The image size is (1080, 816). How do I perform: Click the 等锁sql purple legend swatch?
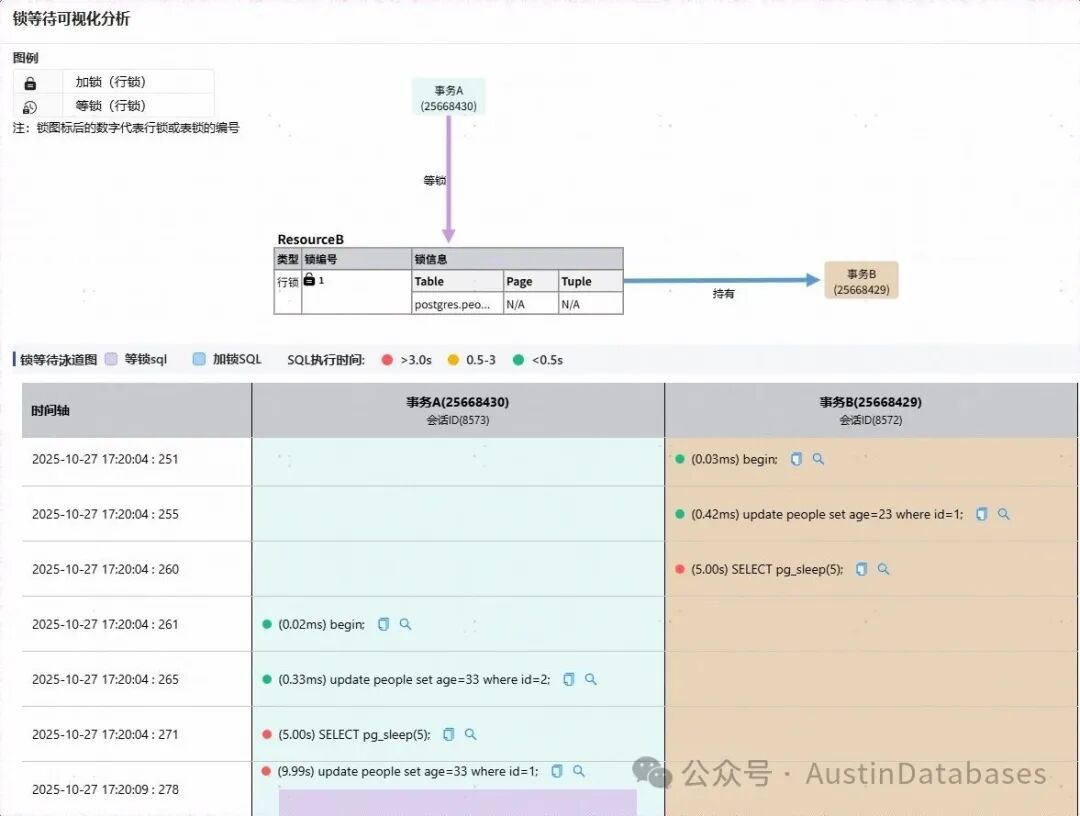(x=111, y=359)
